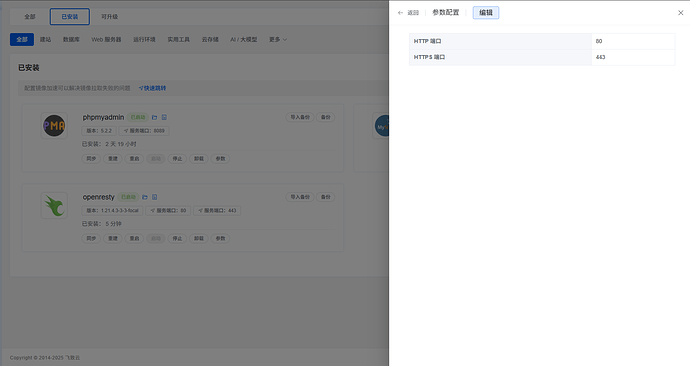Click 停止 for the openresty app
690x366 pixels.
point(177,238)
